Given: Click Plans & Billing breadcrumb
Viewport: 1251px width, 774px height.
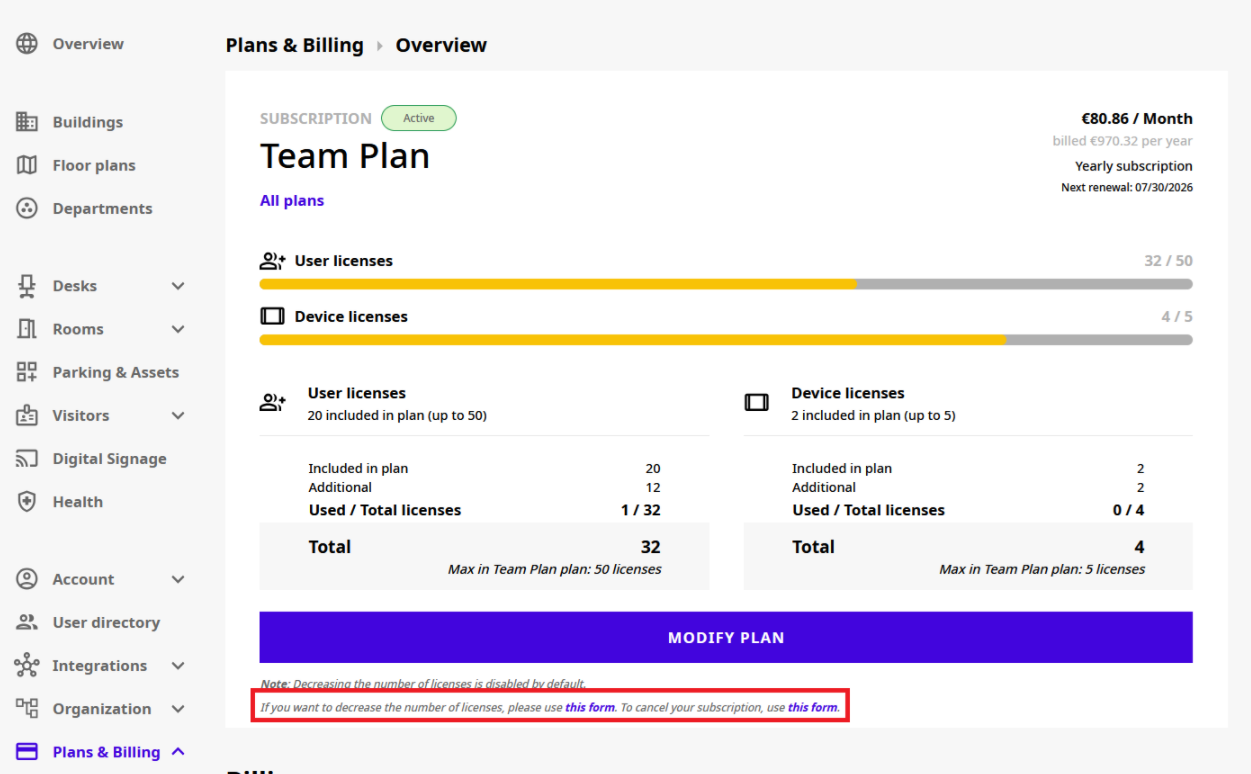Looking at the screenshot, I should tap(295, 45).
